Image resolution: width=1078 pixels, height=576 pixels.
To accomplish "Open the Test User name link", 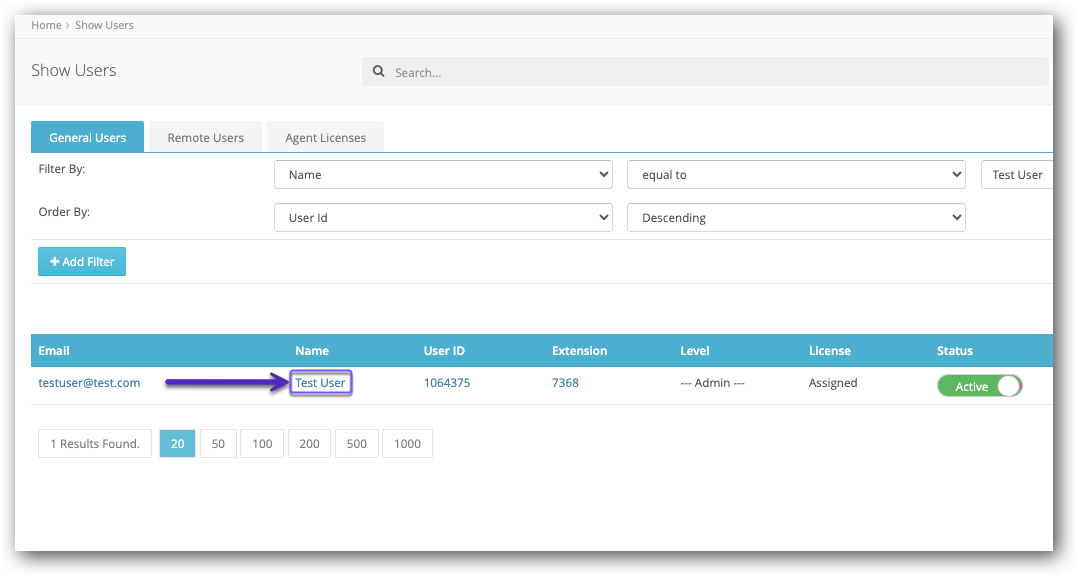I will 320,383.
